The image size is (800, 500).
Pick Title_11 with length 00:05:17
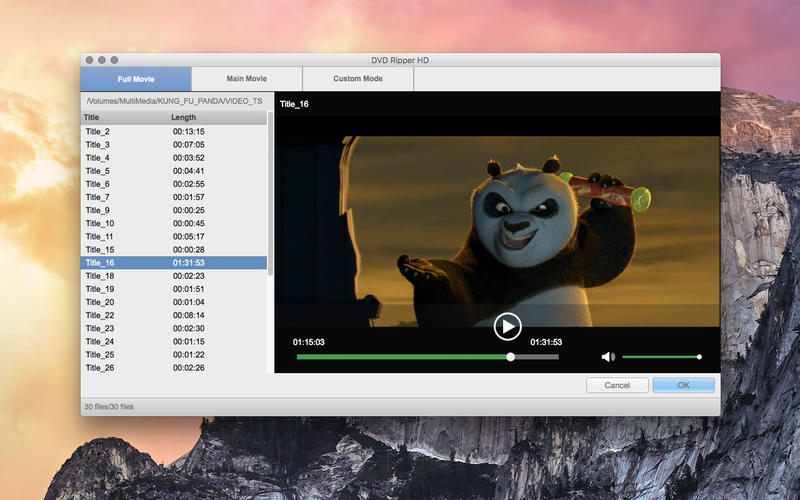click(x=174, y=237)
